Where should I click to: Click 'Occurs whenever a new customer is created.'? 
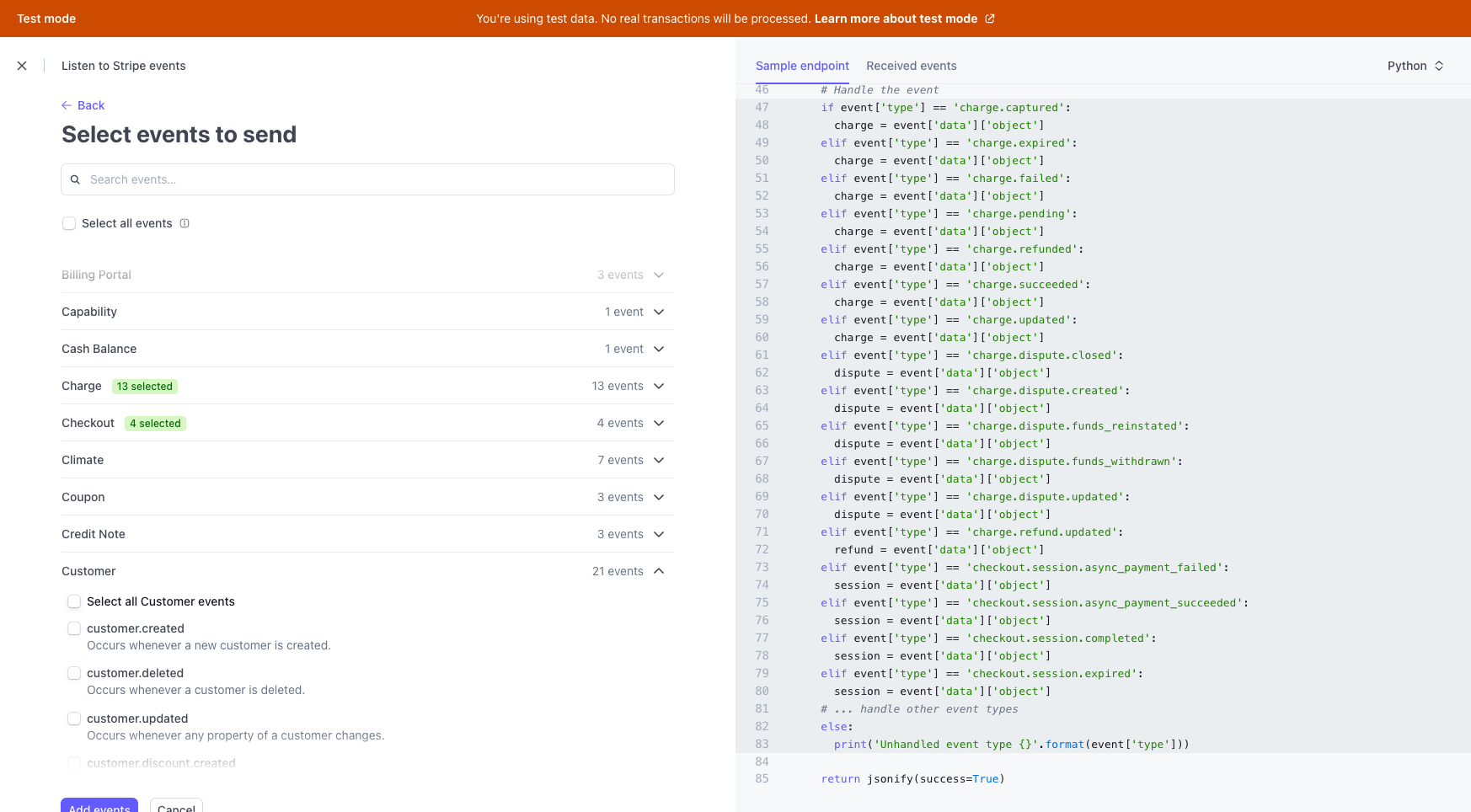209,645
